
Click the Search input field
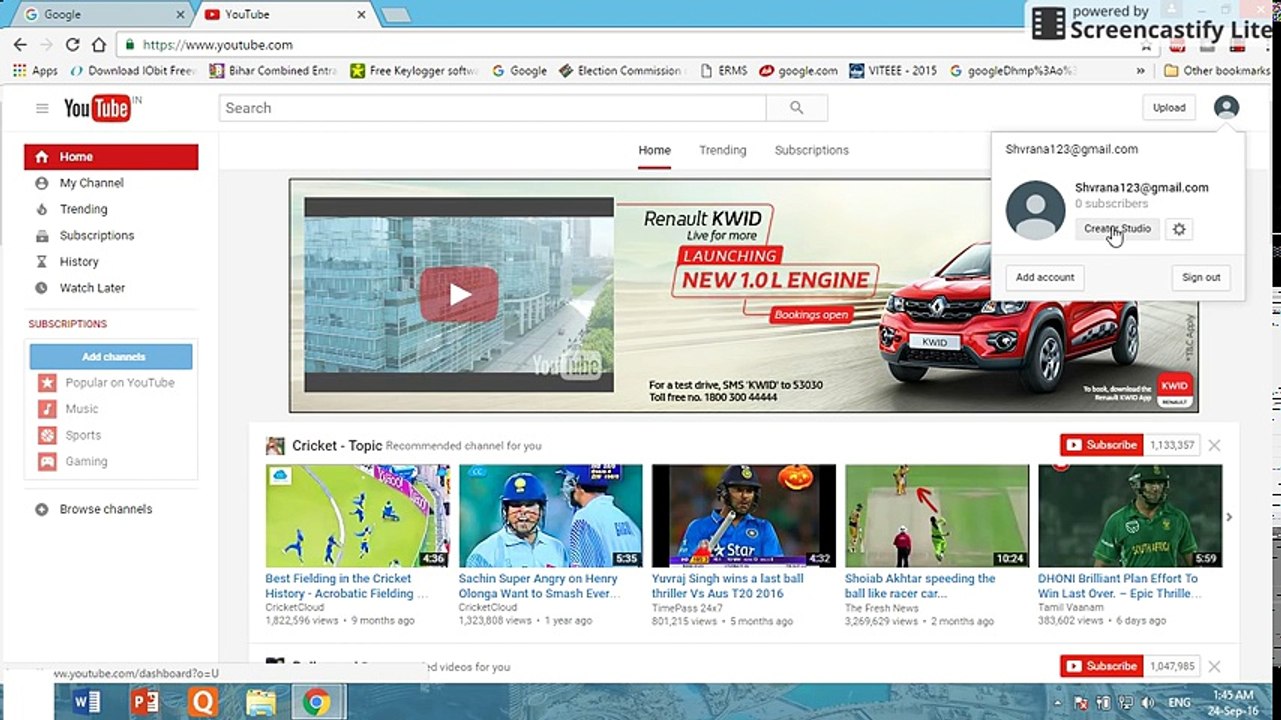click(493, 108)
